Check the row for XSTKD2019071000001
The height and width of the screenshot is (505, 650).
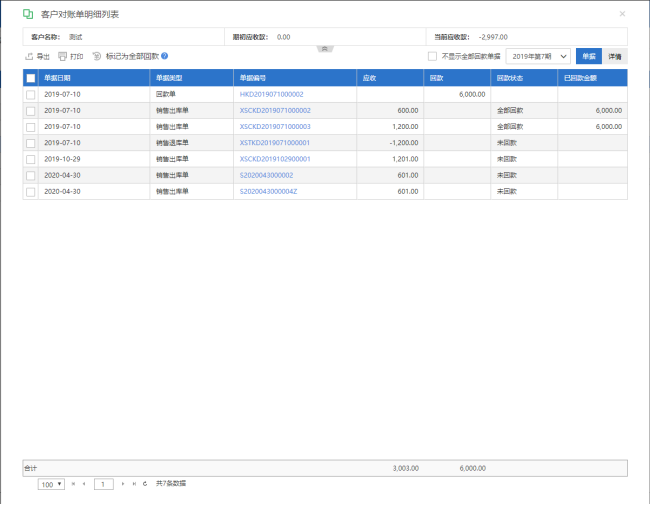(x=31, y=143)
